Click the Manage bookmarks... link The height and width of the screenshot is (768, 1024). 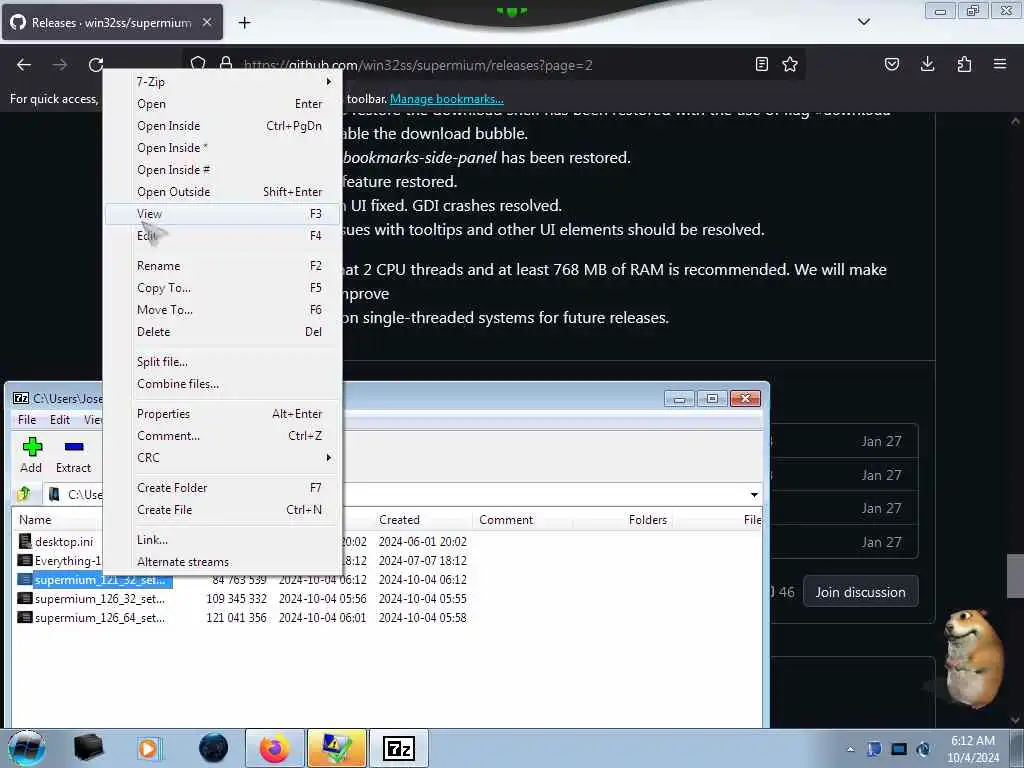tap(447, 99)
